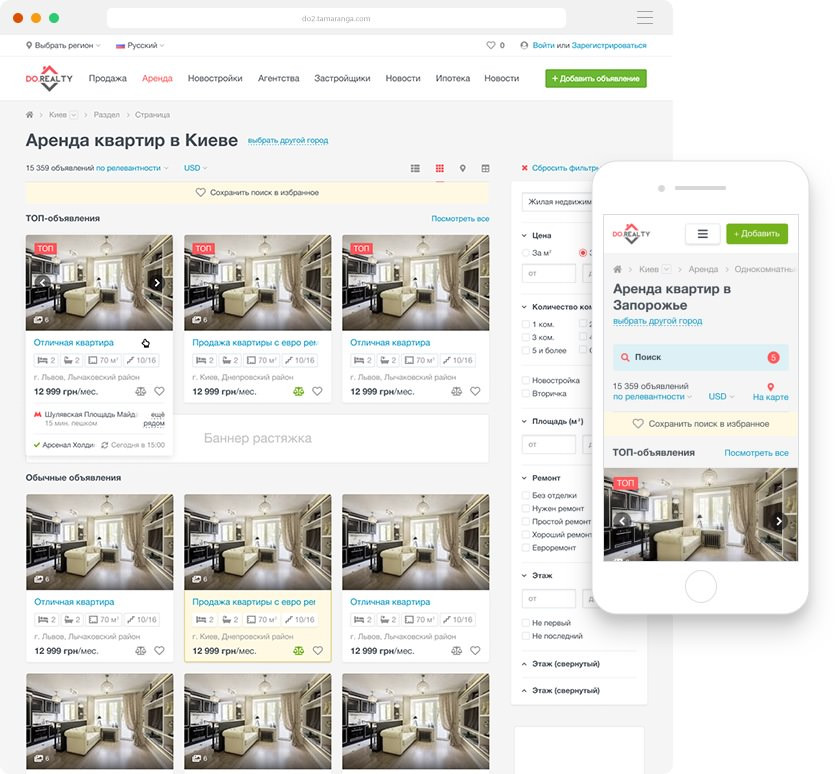Click the '+ Добавить объявление' button
Viewport: 835px width, 774px height.
point(596,78)
